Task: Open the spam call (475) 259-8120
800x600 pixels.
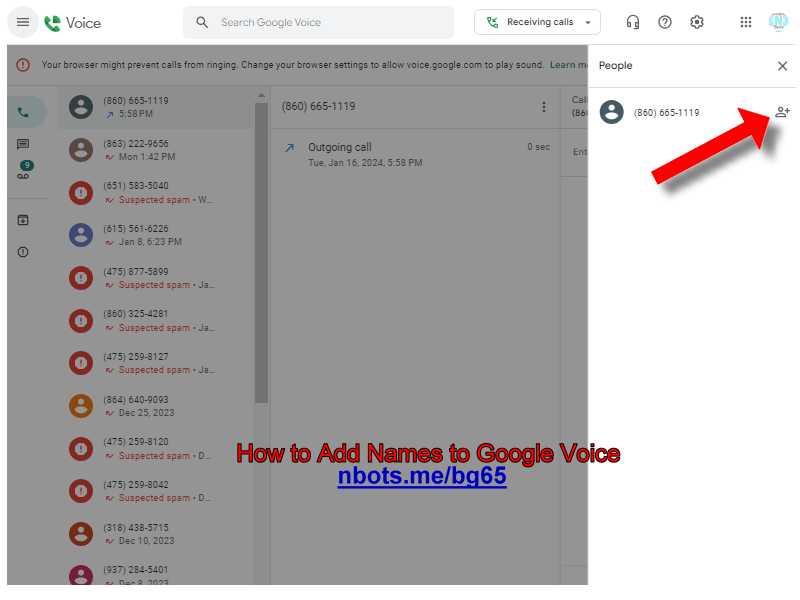Action: [156, 448]
